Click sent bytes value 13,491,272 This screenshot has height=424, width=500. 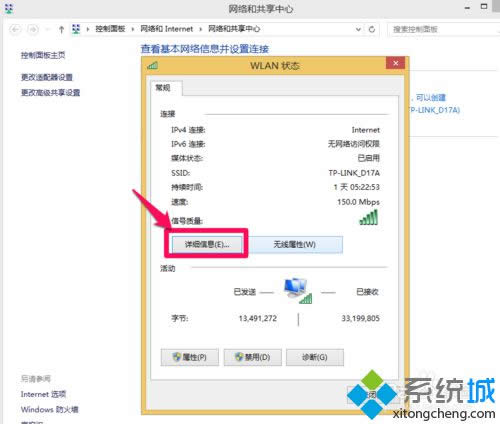point(258,318)
